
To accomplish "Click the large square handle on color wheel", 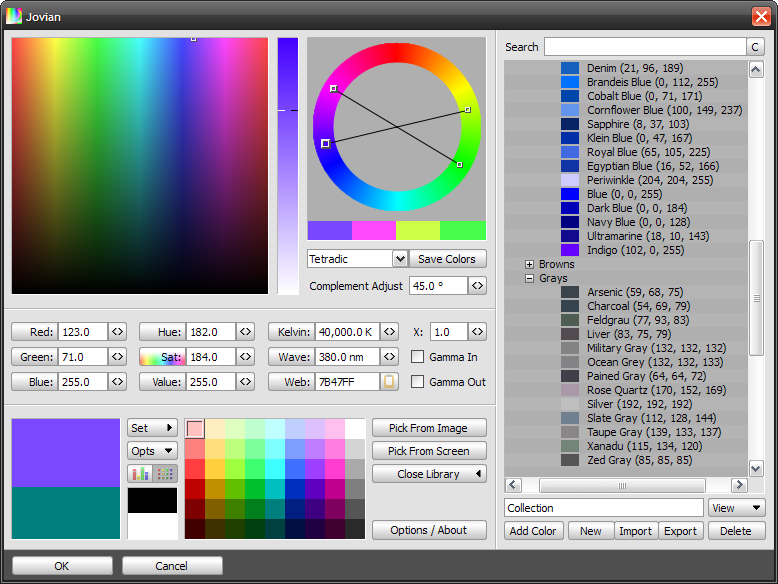I will (325, 143).
